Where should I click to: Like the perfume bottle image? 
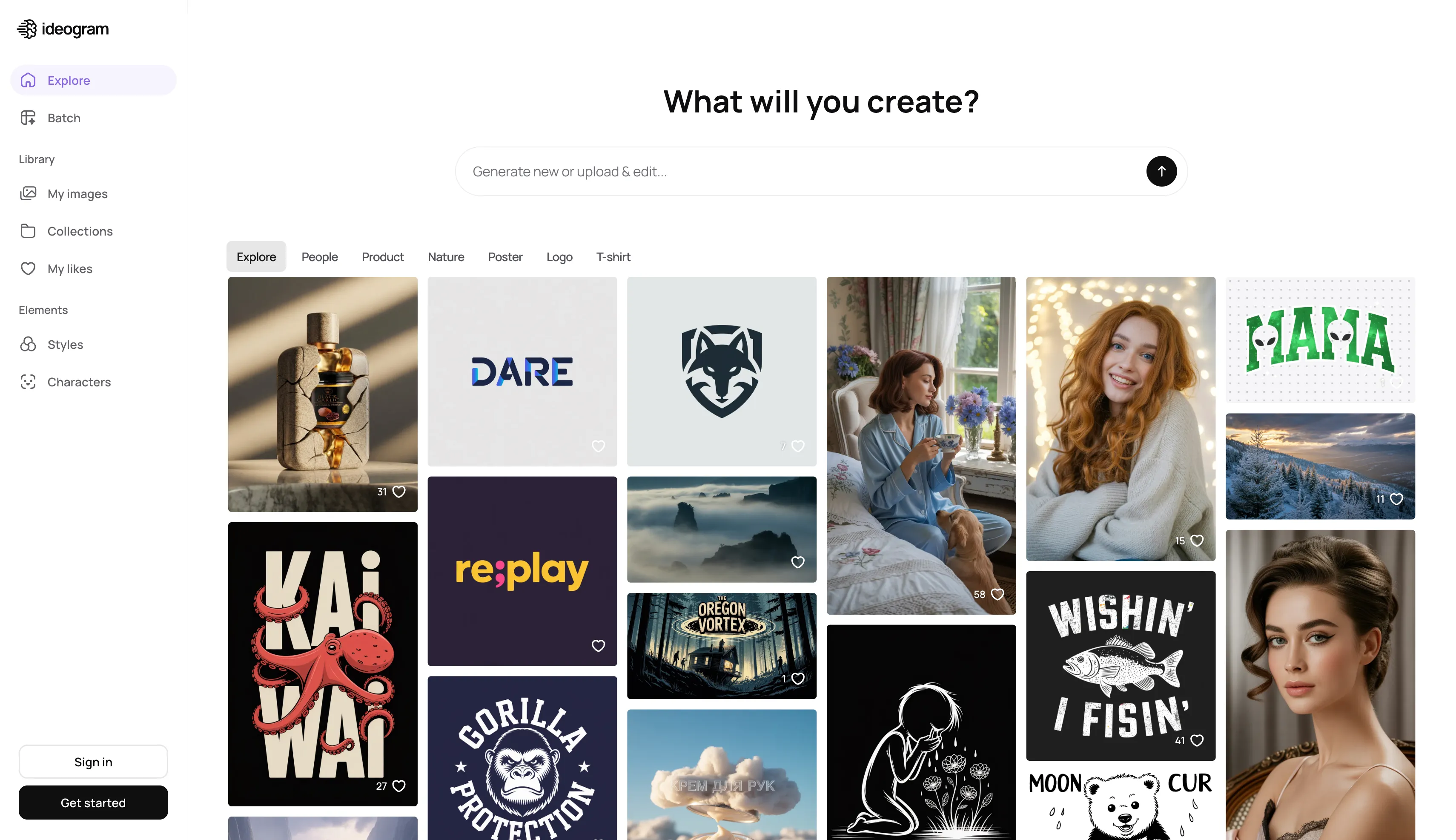click(398, 492)
